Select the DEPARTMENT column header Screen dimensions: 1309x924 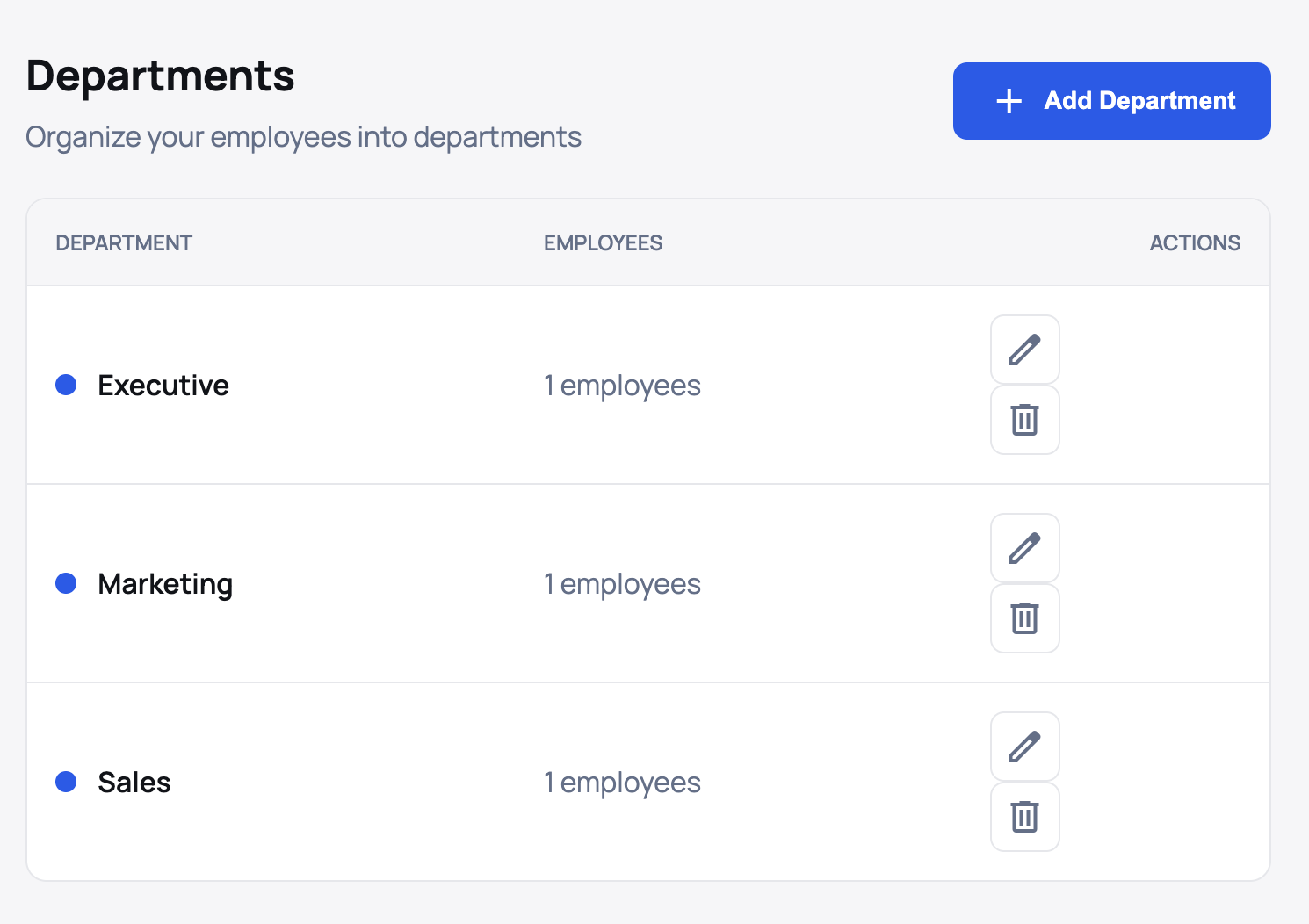click(x=124, y=242)
